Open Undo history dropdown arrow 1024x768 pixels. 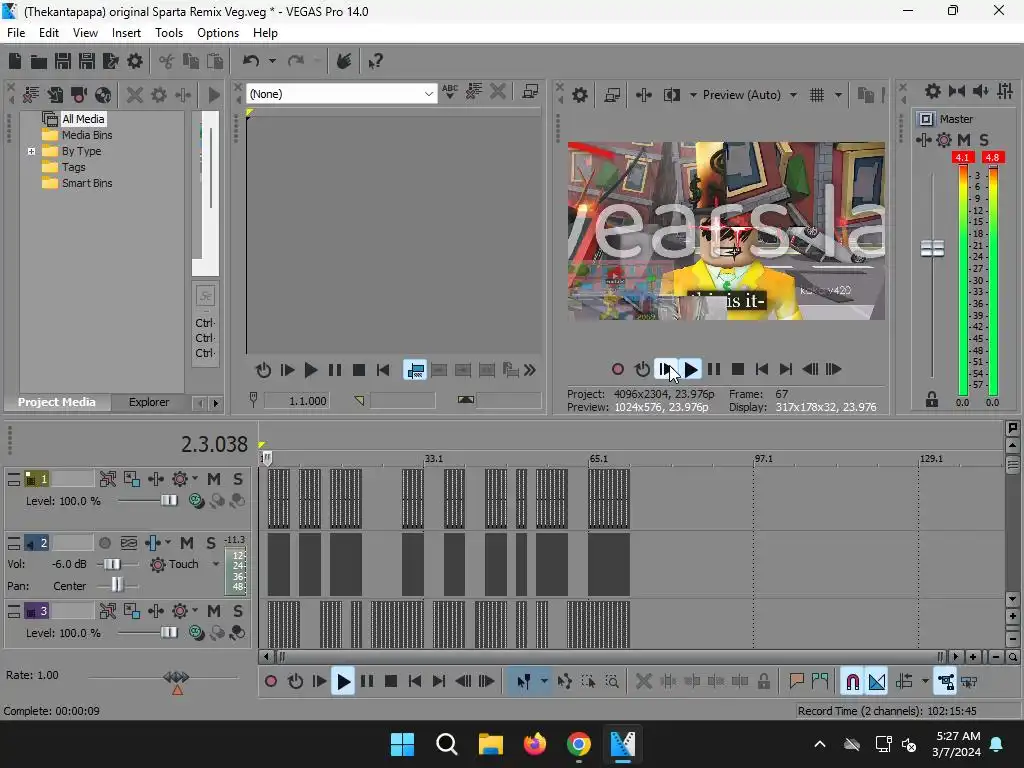point(272,61)
